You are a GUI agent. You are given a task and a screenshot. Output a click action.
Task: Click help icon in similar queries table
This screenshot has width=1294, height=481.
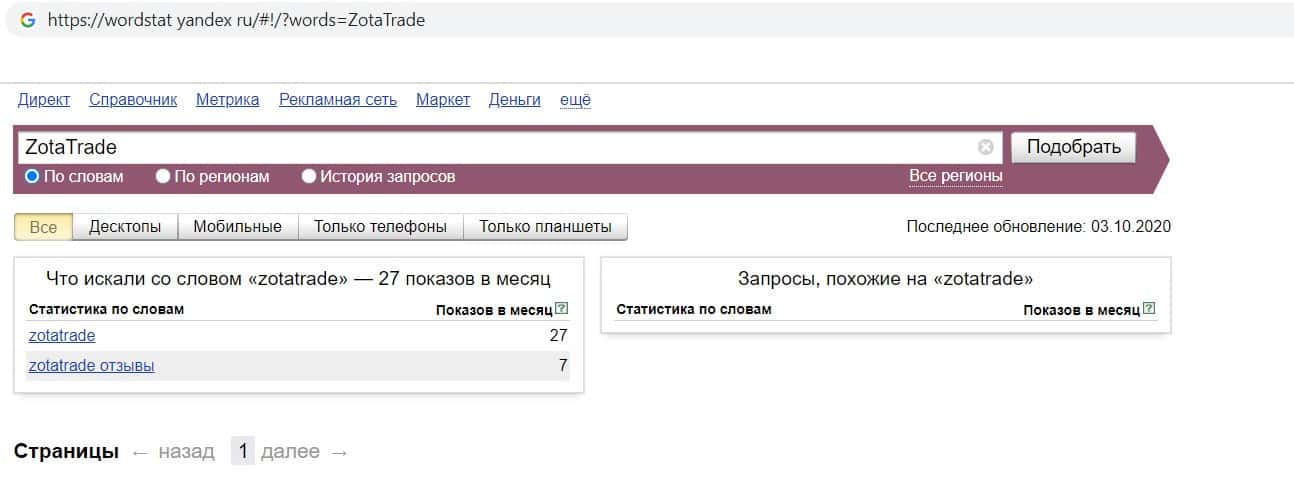pyautogui.click(x=1149, y=309)
